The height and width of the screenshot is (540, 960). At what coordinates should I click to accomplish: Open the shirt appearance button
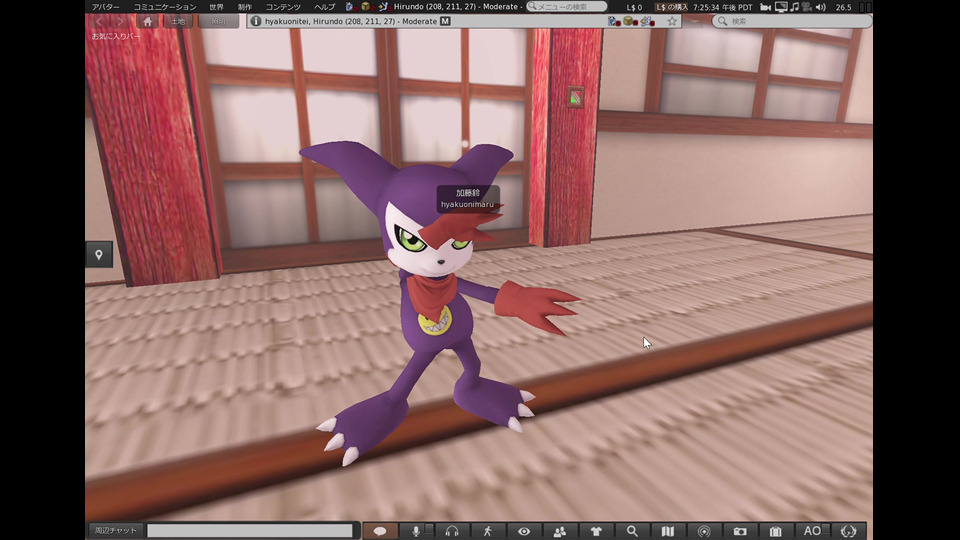point(596,531)
